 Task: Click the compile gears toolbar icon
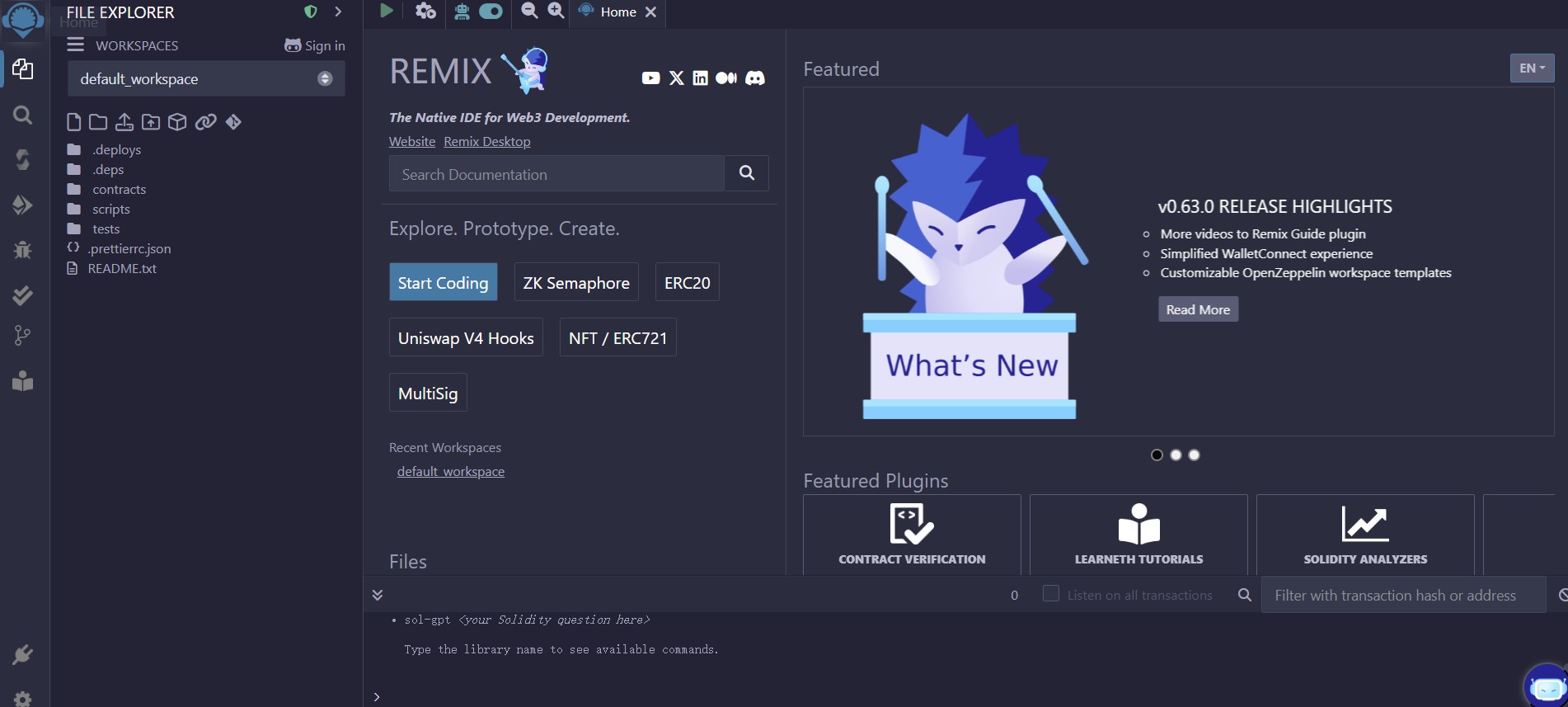[x=425, y=11]
